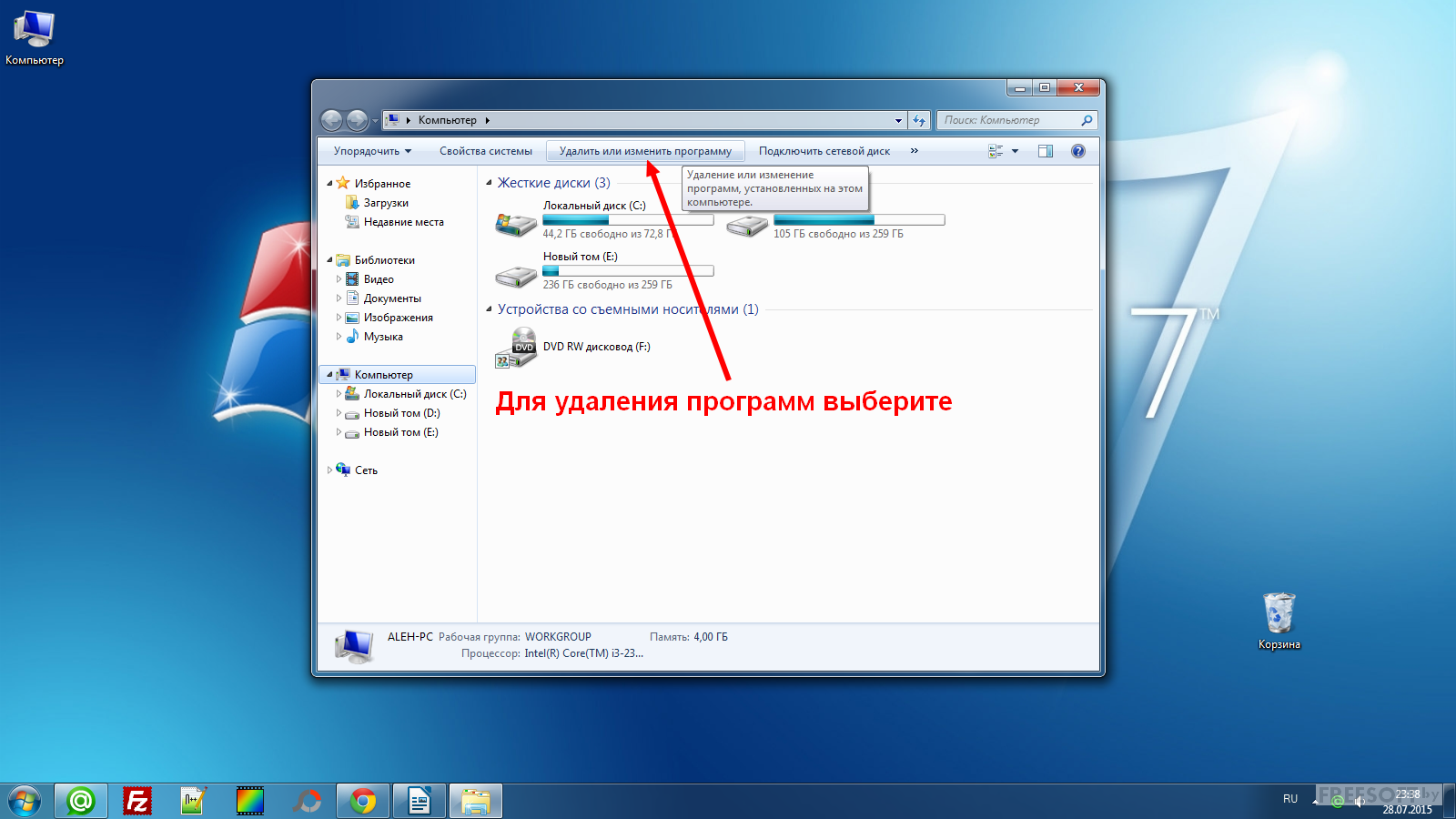Launch Notepad++ from taskbar
The width and height of the screenshot is (1456, 819).
point(194,802)
